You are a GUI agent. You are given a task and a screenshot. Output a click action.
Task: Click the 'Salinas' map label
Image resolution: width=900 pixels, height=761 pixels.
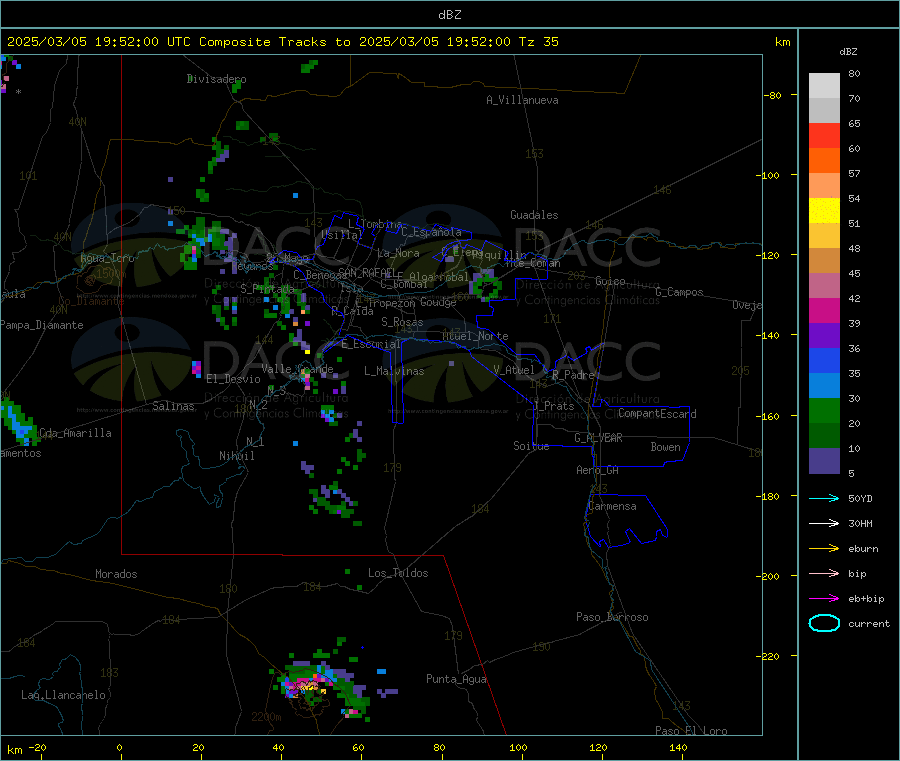173,406
